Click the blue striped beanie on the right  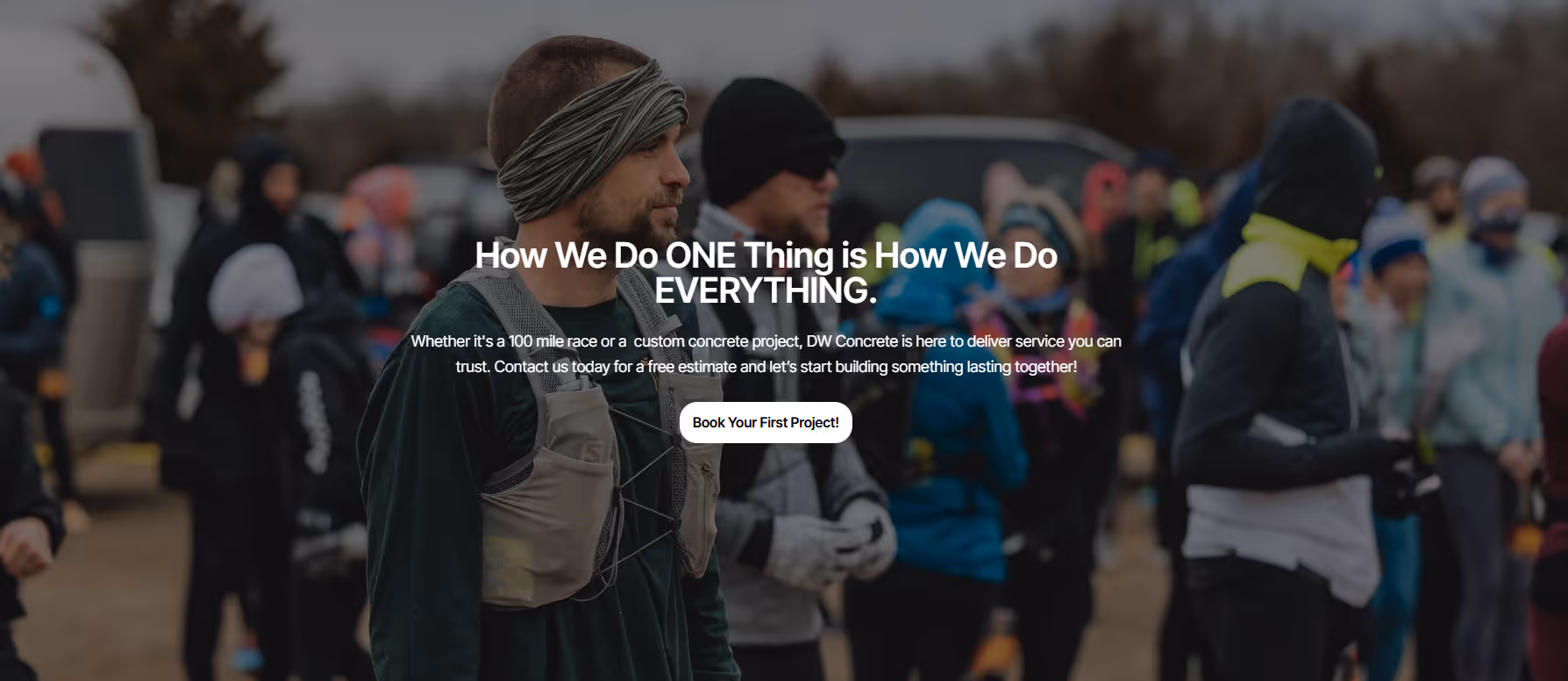[x=1393, y=234]
